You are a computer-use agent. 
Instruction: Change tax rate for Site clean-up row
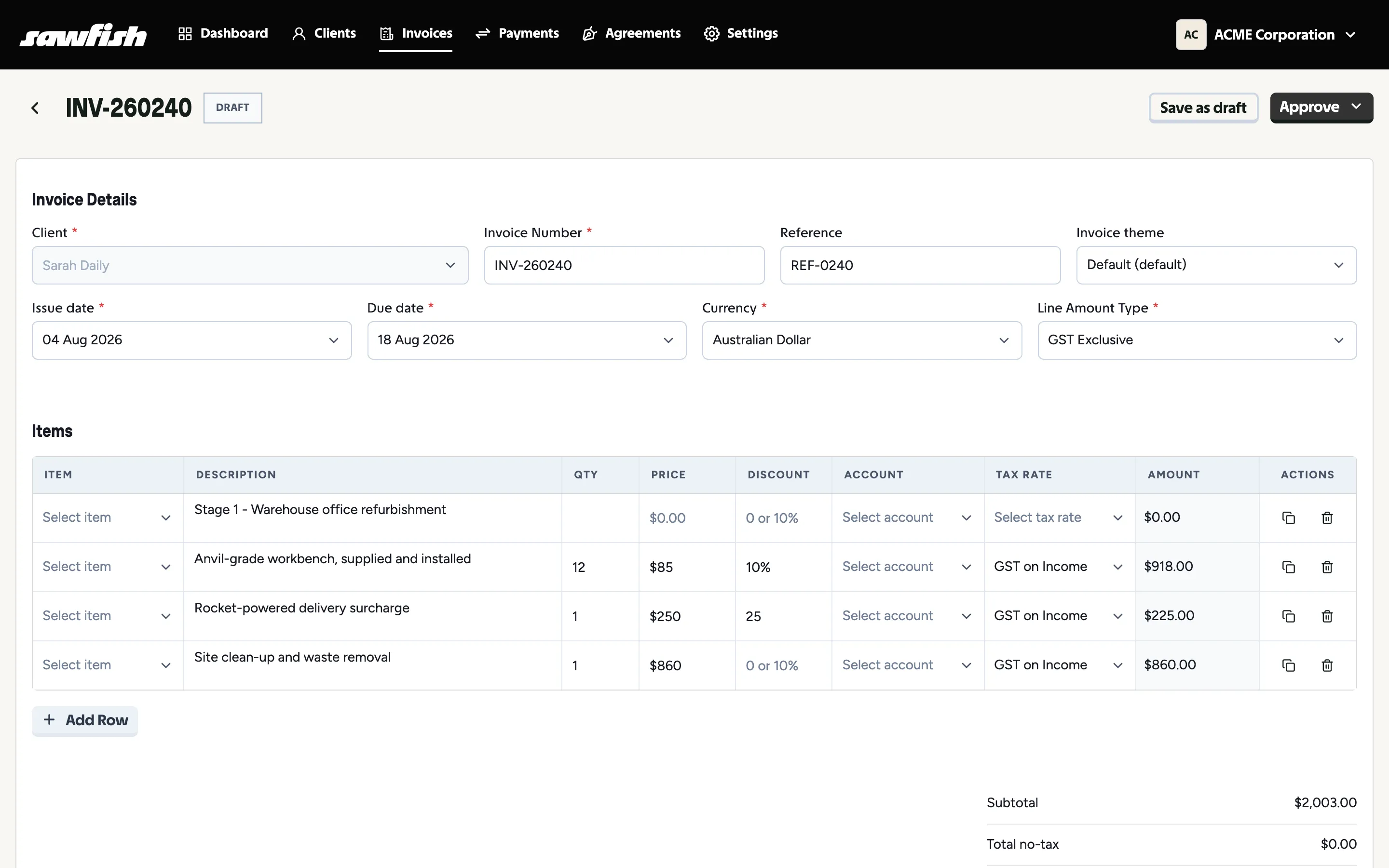tap(1059, 665)
